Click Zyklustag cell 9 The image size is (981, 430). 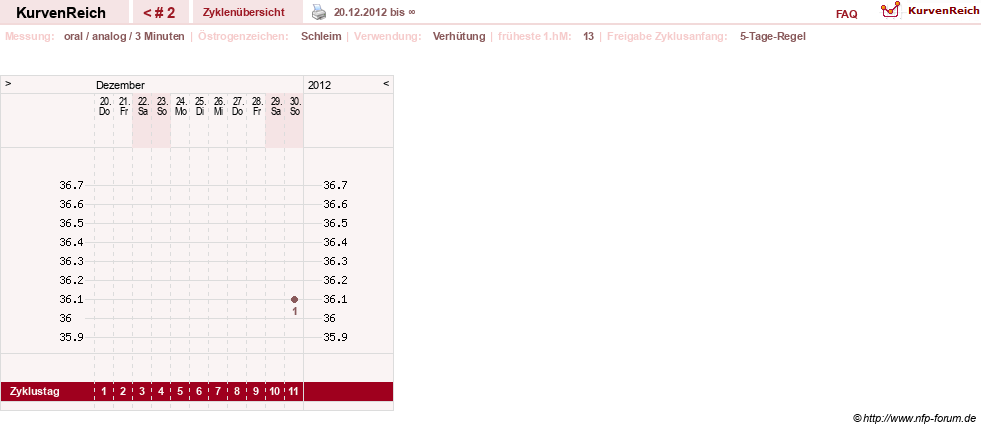(257, 392)
